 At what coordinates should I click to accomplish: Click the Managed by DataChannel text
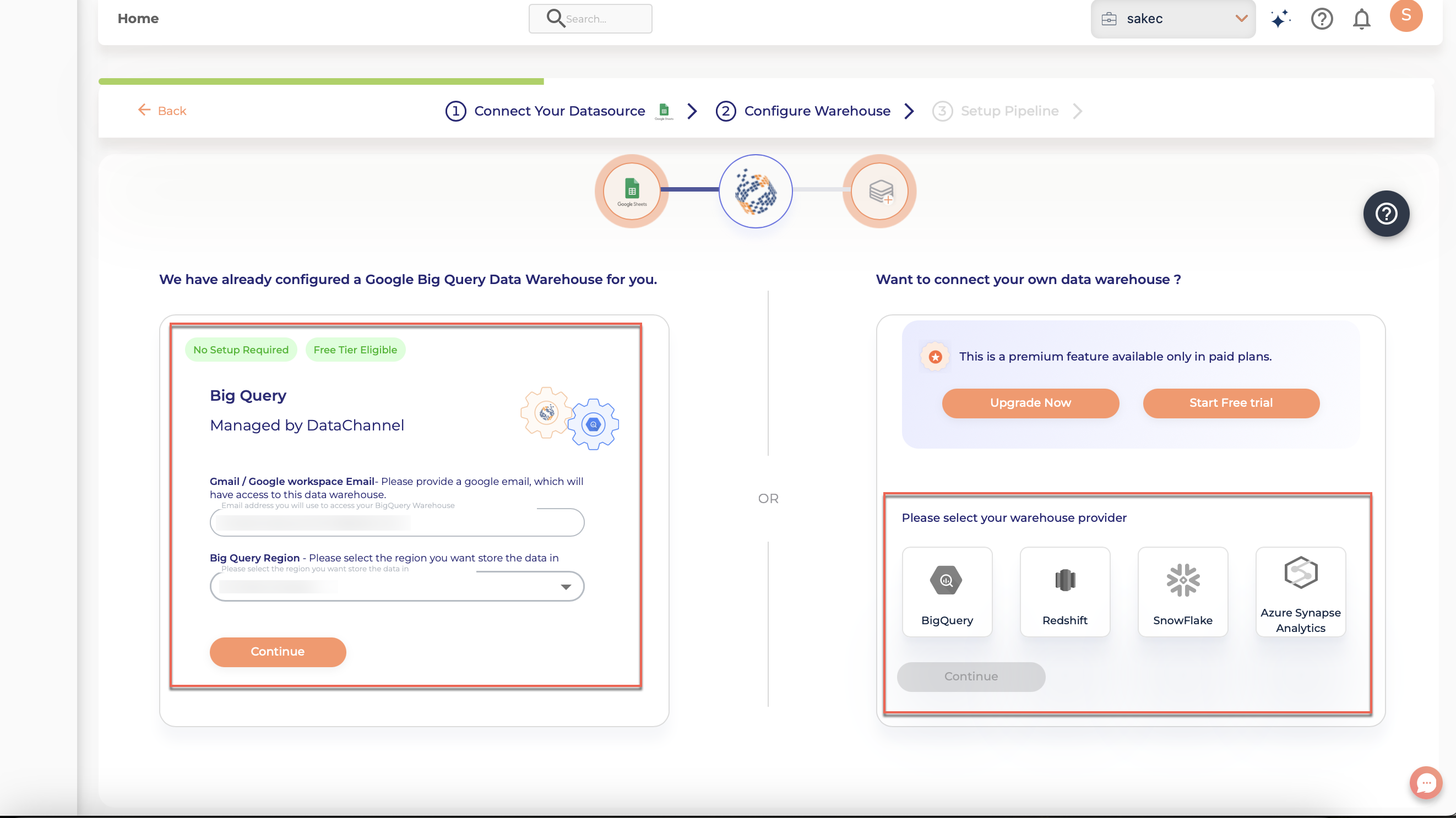pos(307,426)
